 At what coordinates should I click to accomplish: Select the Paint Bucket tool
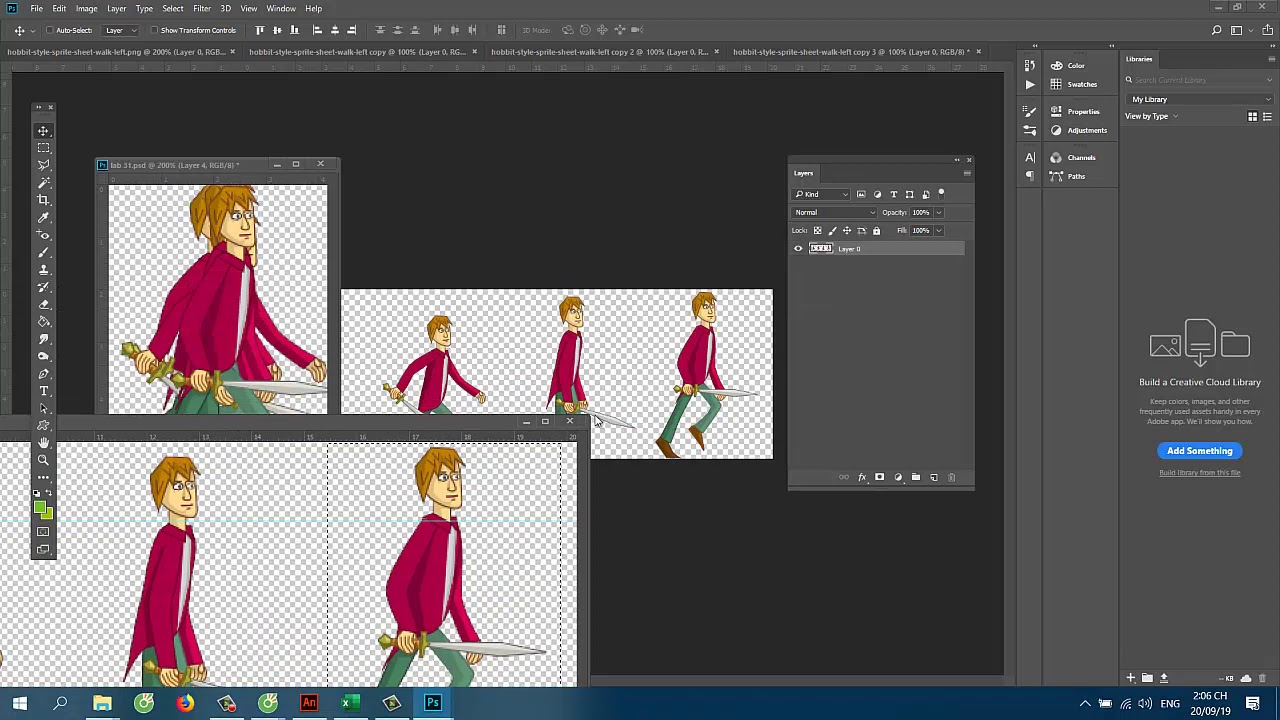tap(43, 322)
